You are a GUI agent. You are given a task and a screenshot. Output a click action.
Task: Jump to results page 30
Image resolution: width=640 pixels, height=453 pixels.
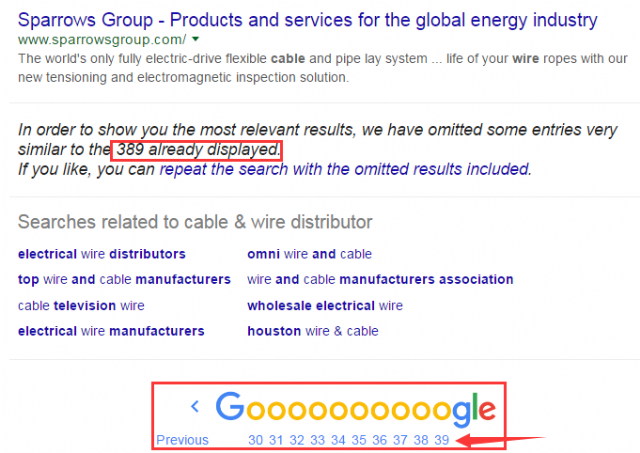[256, 440]
